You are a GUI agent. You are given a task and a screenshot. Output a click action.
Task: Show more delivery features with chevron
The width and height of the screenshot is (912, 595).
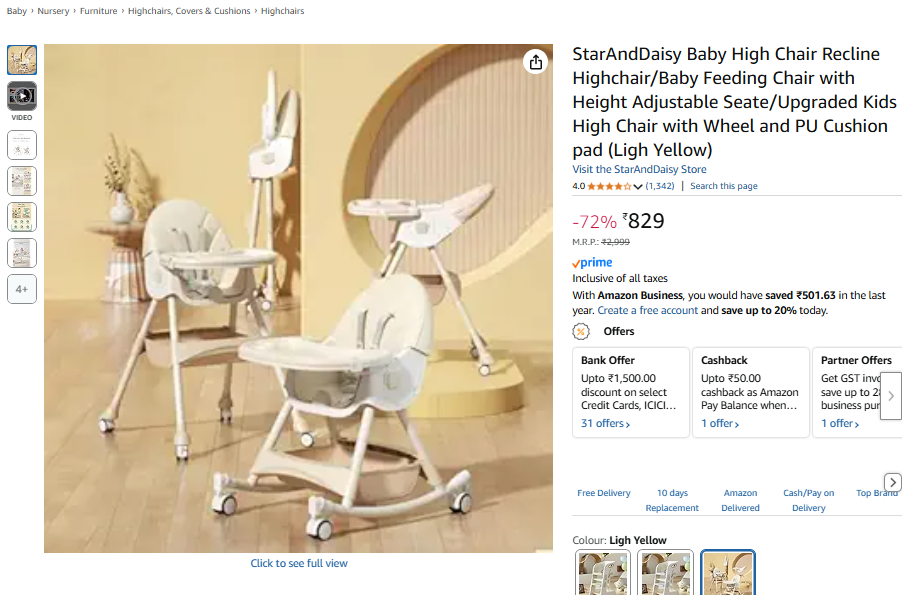(893, 482)
